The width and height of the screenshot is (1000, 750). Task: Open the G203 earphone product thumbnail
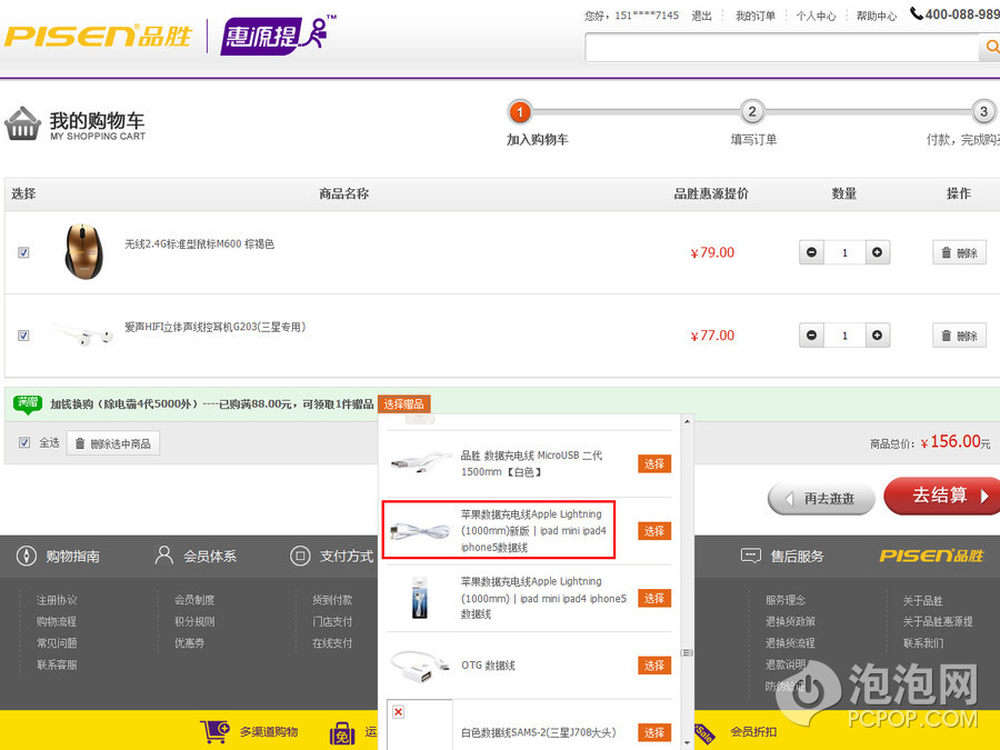click(83, 335)
